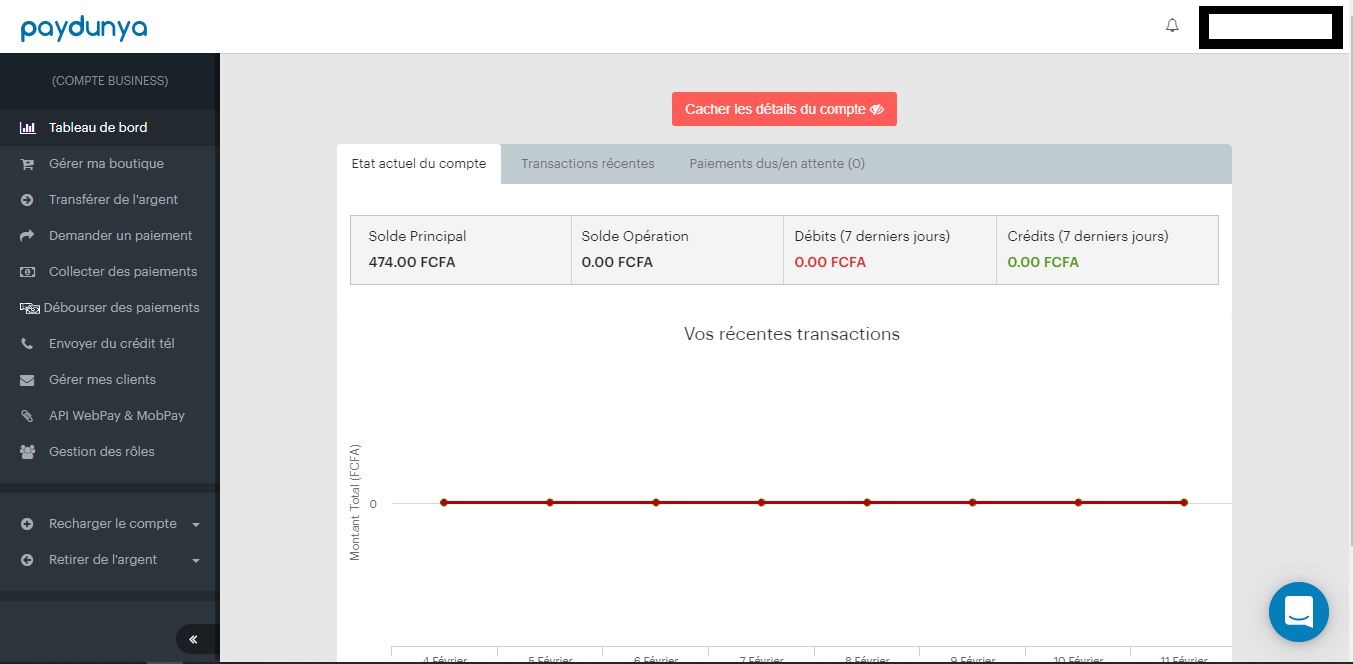
Task: Open Paiements dus/en attente tab
Action: coord(777,164)
